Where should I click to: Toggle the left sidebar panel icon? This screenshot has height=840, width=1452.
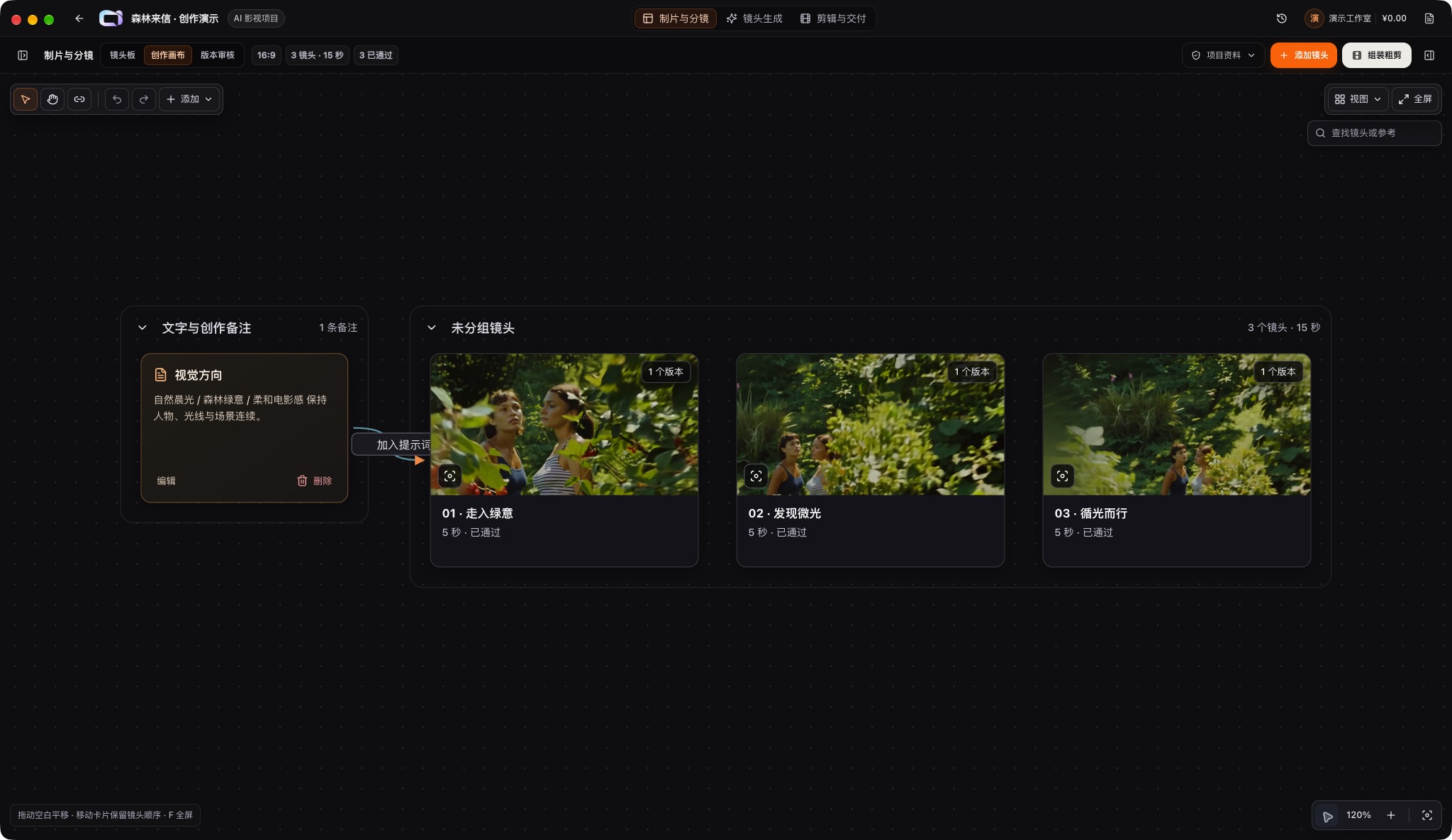click(23, 55)
